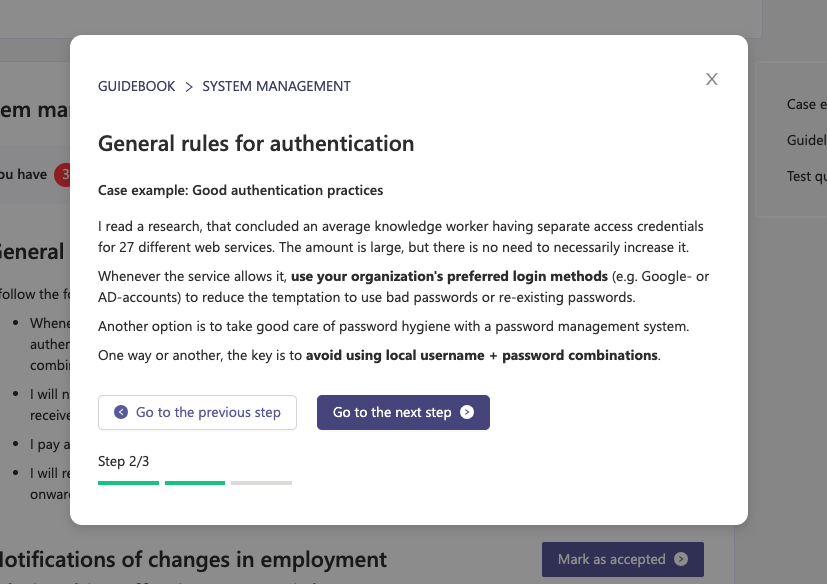Screen dimensions: 827x584
Task: Click the breadcrumb chevron separator
Action: (189, 87)
